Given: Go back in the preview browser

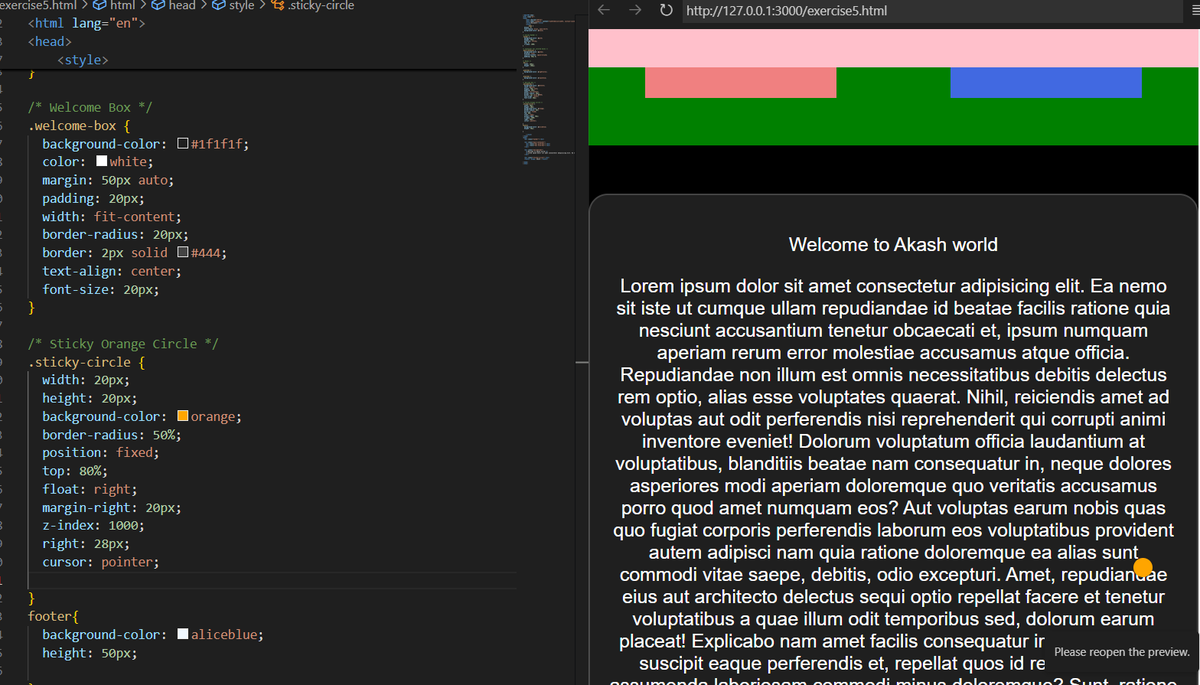Looking at the screenshot, I should coord(603,11).
